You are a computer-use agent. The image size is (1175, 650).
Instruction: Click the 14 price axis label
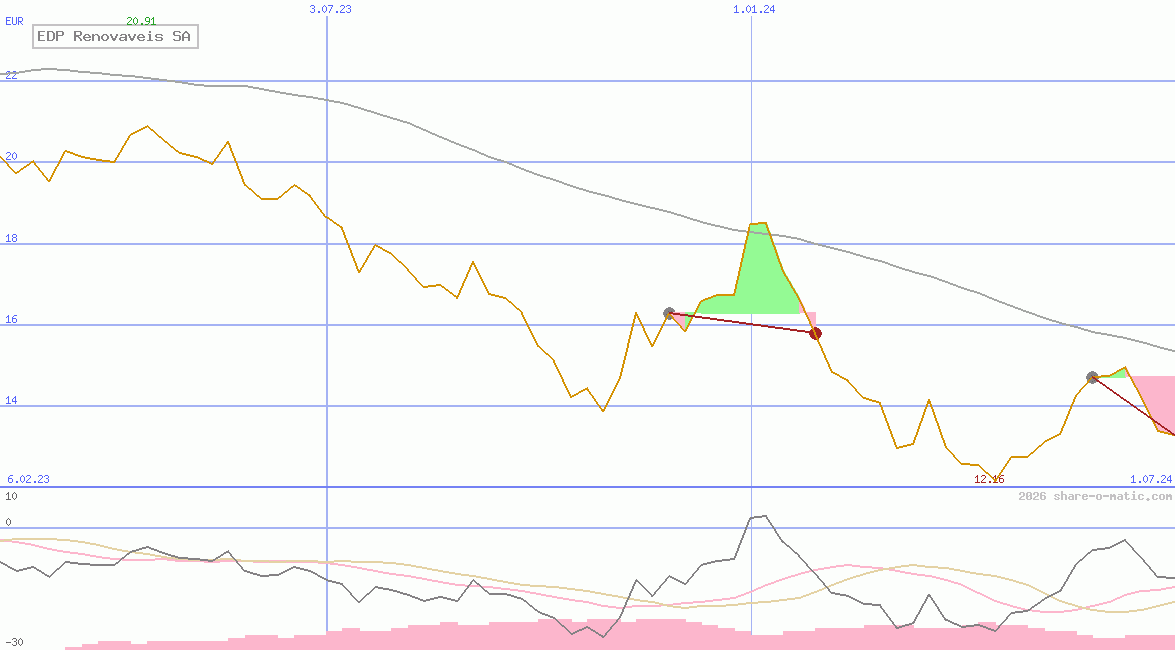pos(11,400)
